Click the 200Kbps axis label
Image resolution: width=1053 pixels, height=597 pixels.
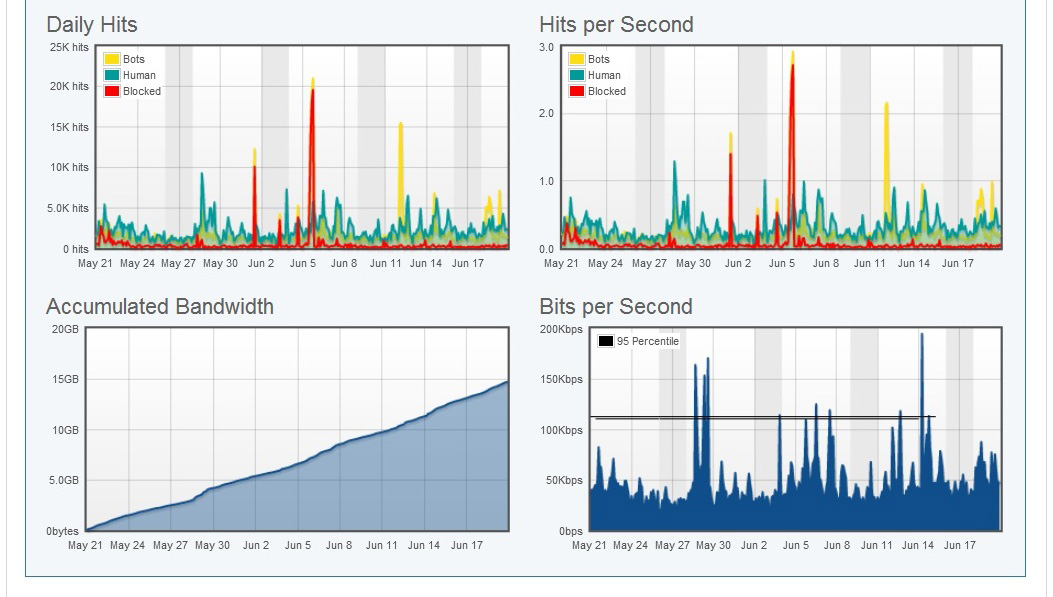click(x=561, y=330)
